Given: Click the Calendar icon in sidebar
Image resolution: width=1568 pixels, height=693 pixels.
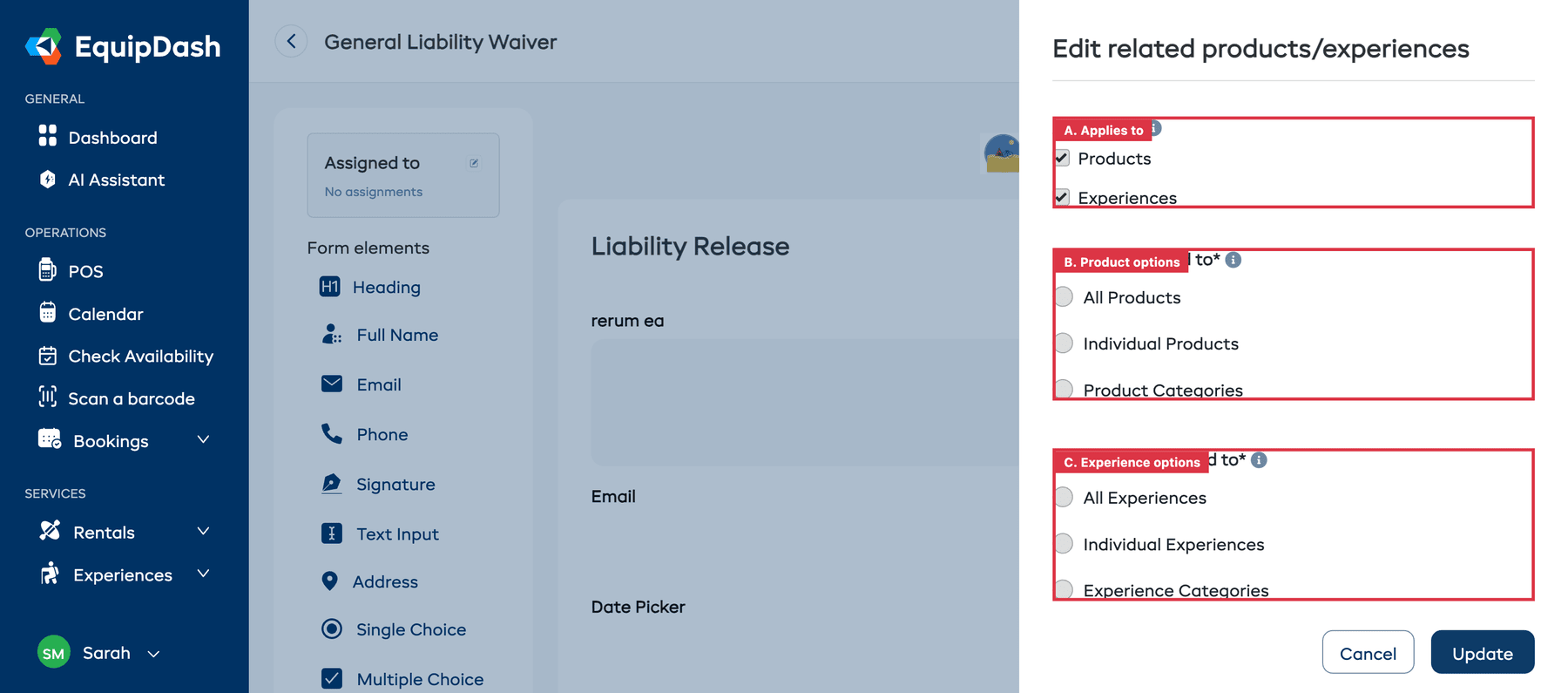Looking at the screenshot, I should click(48, 312).
